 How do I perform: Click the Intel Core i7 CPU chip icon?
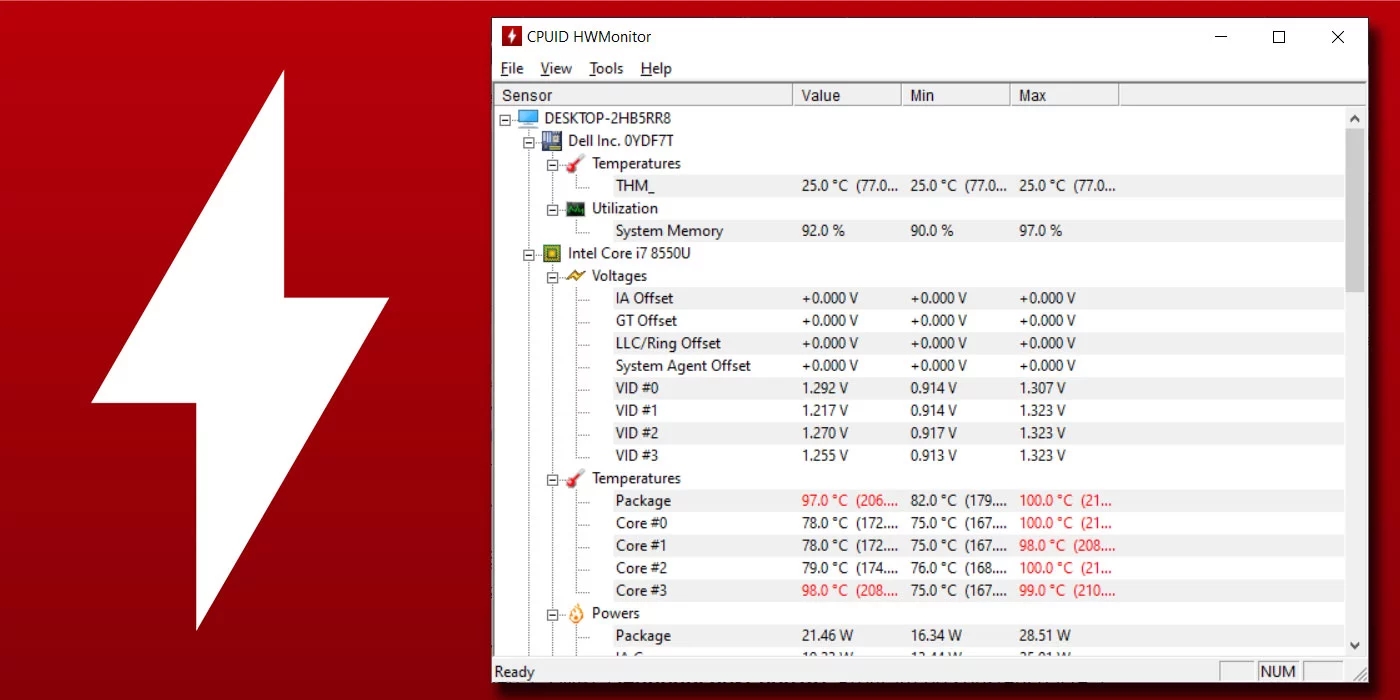coord(552,254)
